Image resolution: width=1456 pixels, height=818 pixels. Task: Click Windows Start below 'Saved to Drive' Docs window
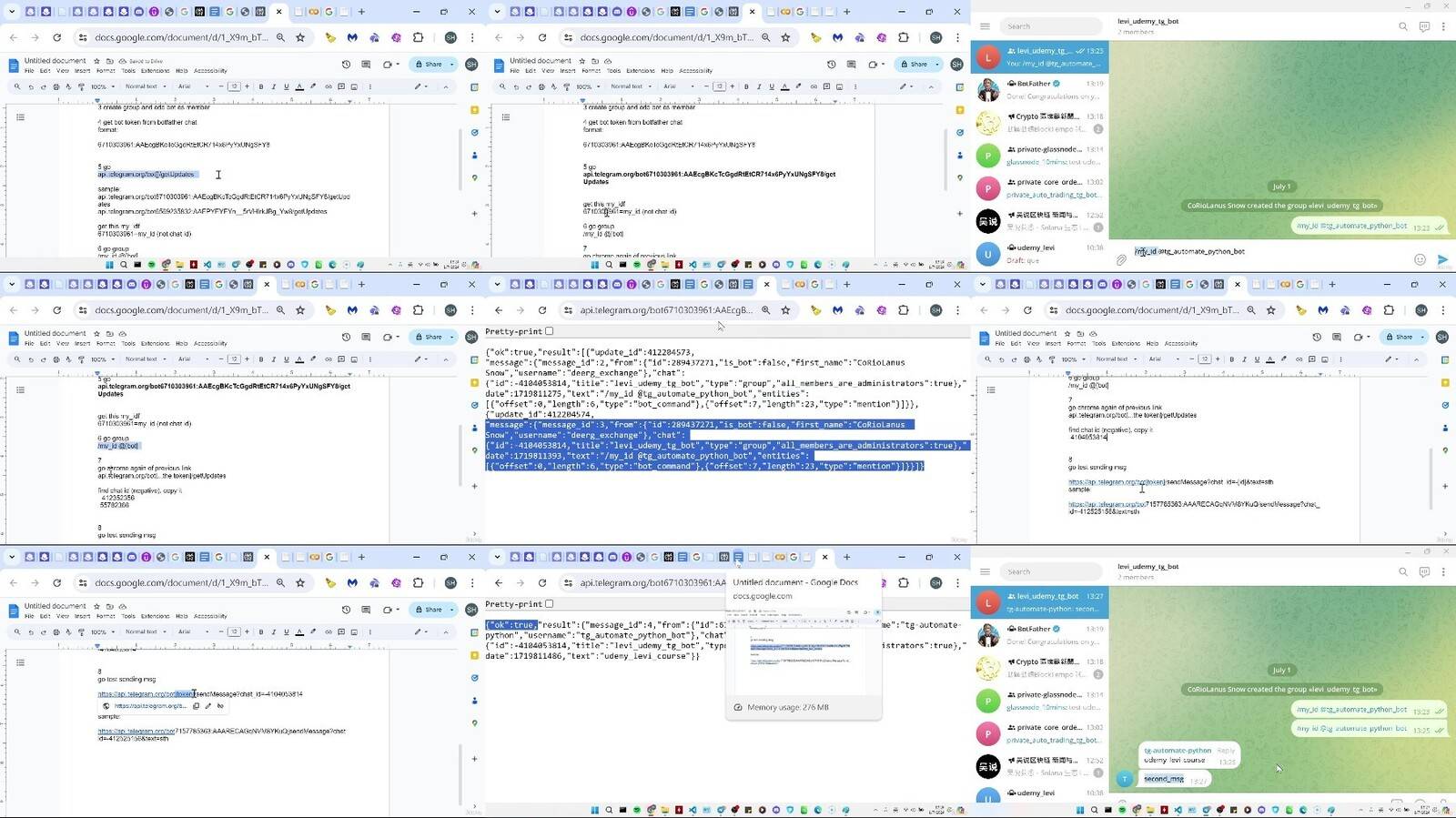[x=110, y=265]
